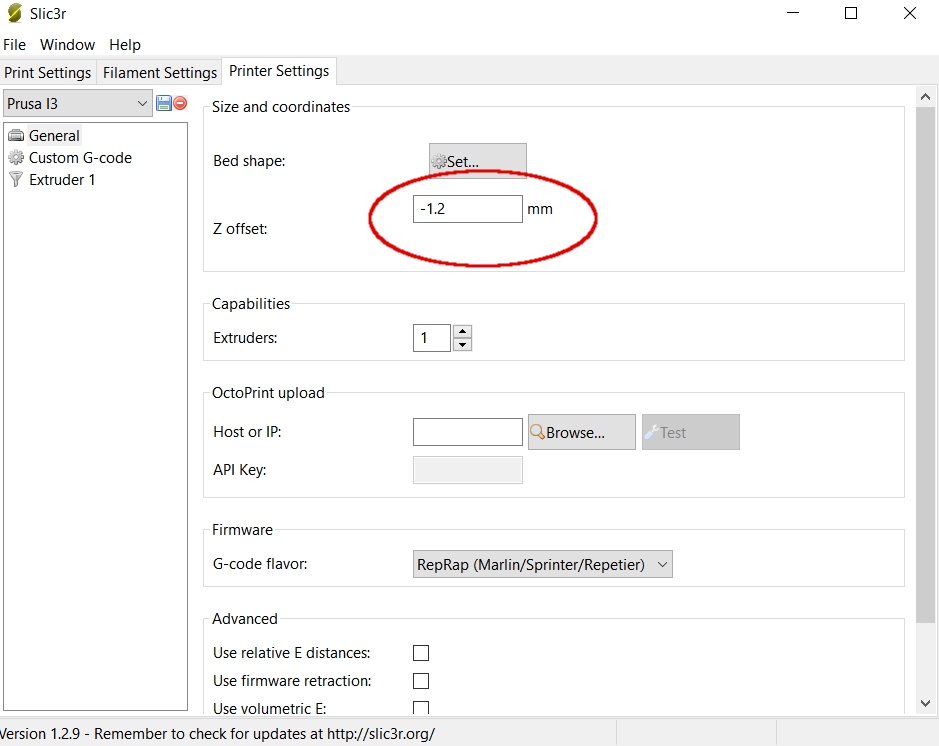939x746 pixels.
Task: Click the printer icon beside General
Action: [16, 135]
